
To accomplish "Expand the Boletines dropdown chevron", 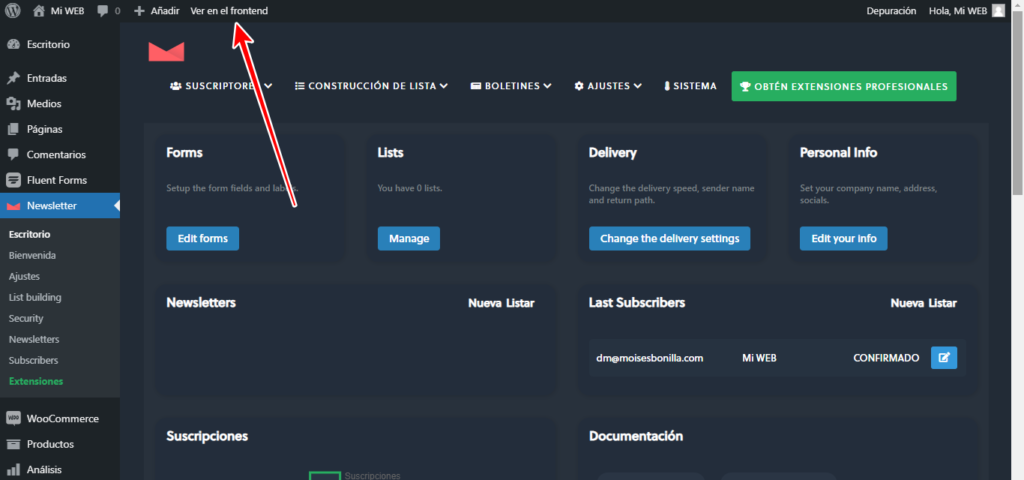I will (547, 86).
